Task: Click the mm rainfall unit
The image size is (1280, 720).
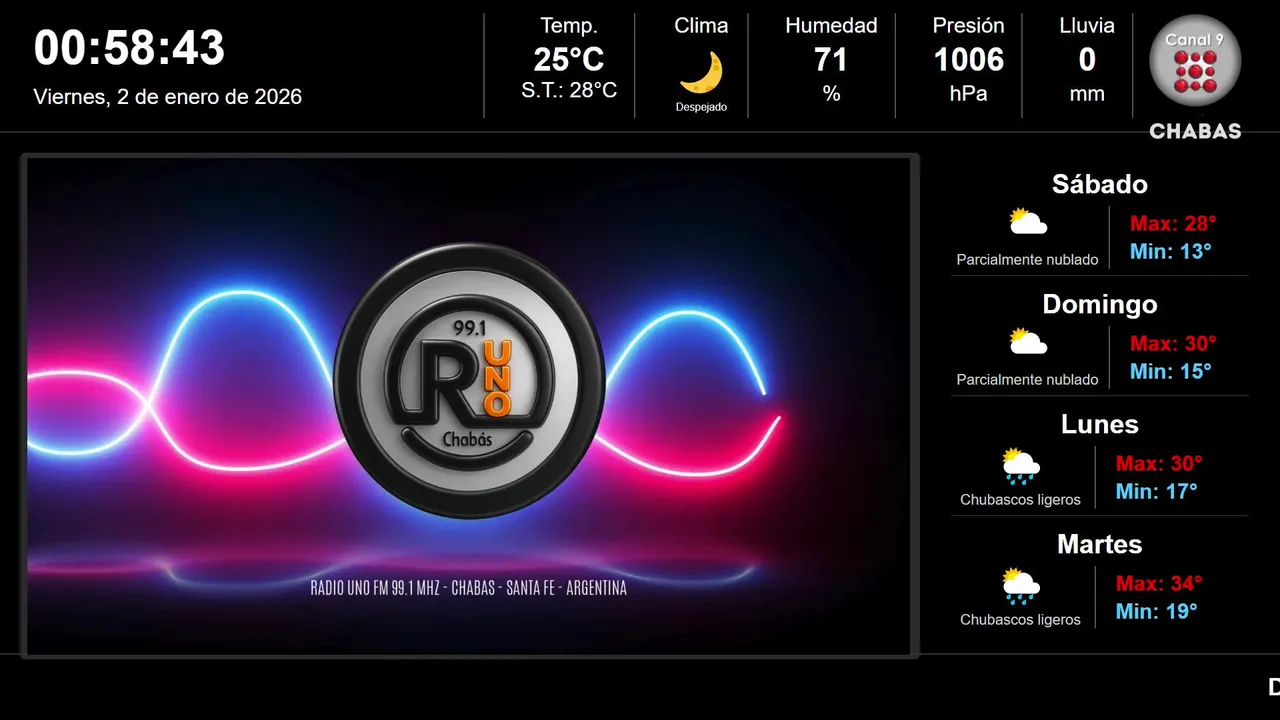Action: (x=1087, y=95)
